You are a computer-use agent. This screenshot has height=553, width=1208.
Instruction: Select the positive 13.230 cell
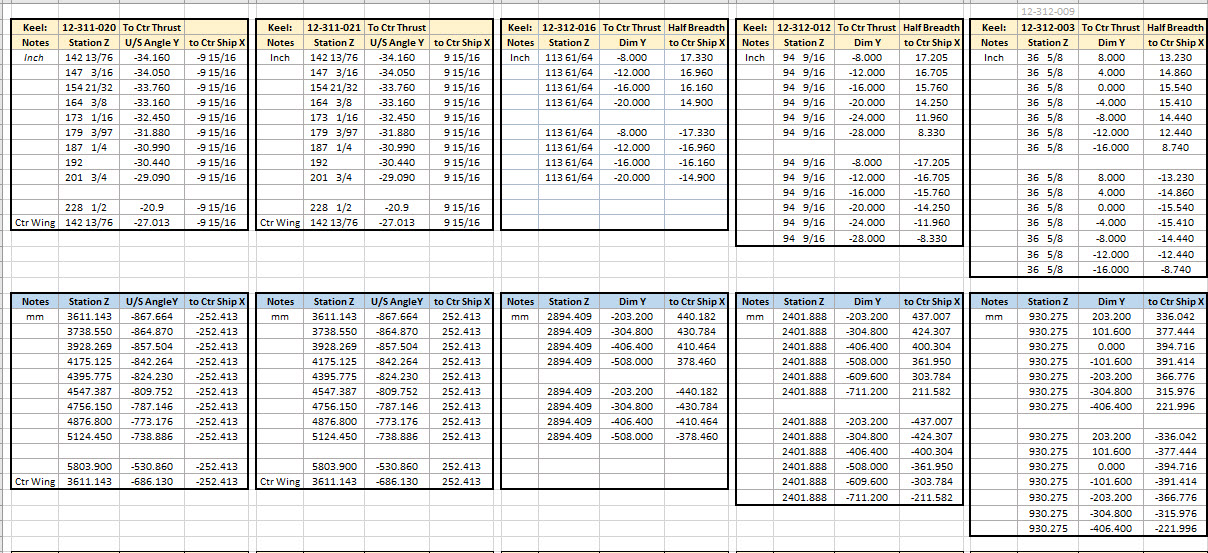[x=1175, y=57]
